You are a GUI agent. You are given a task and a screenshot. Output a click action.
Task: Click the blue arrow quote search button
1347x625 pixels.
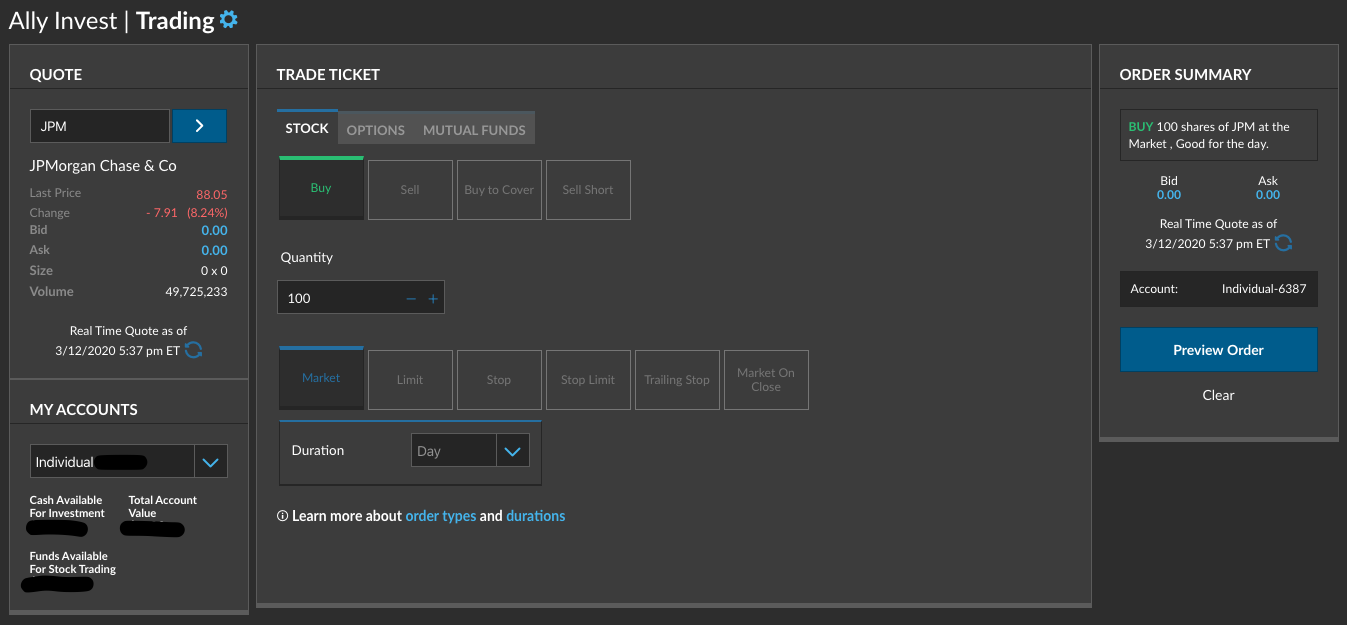tap(199, 126)
